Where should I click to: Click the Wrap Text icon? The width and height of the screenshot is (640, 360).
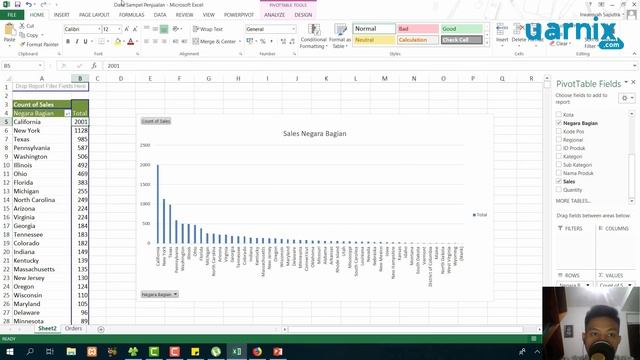pos(196,29)
